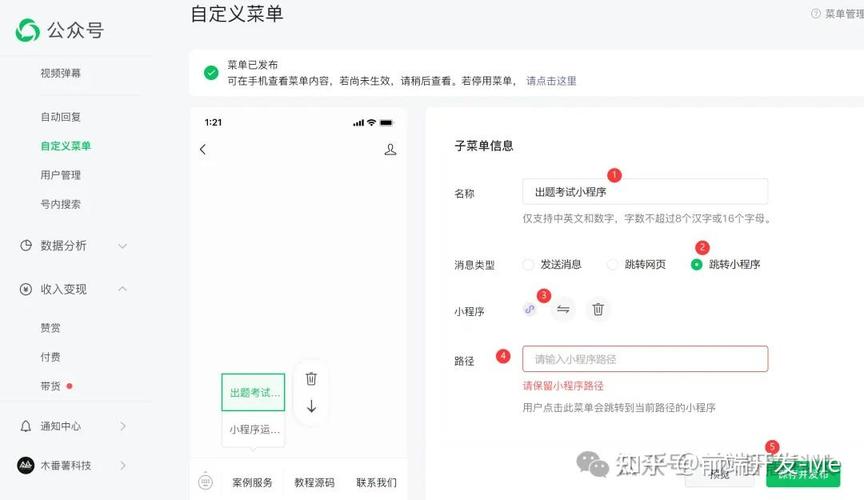Move submenu down with arrow icon
Screen dimensions: 864x500
[x=311, y=406]
